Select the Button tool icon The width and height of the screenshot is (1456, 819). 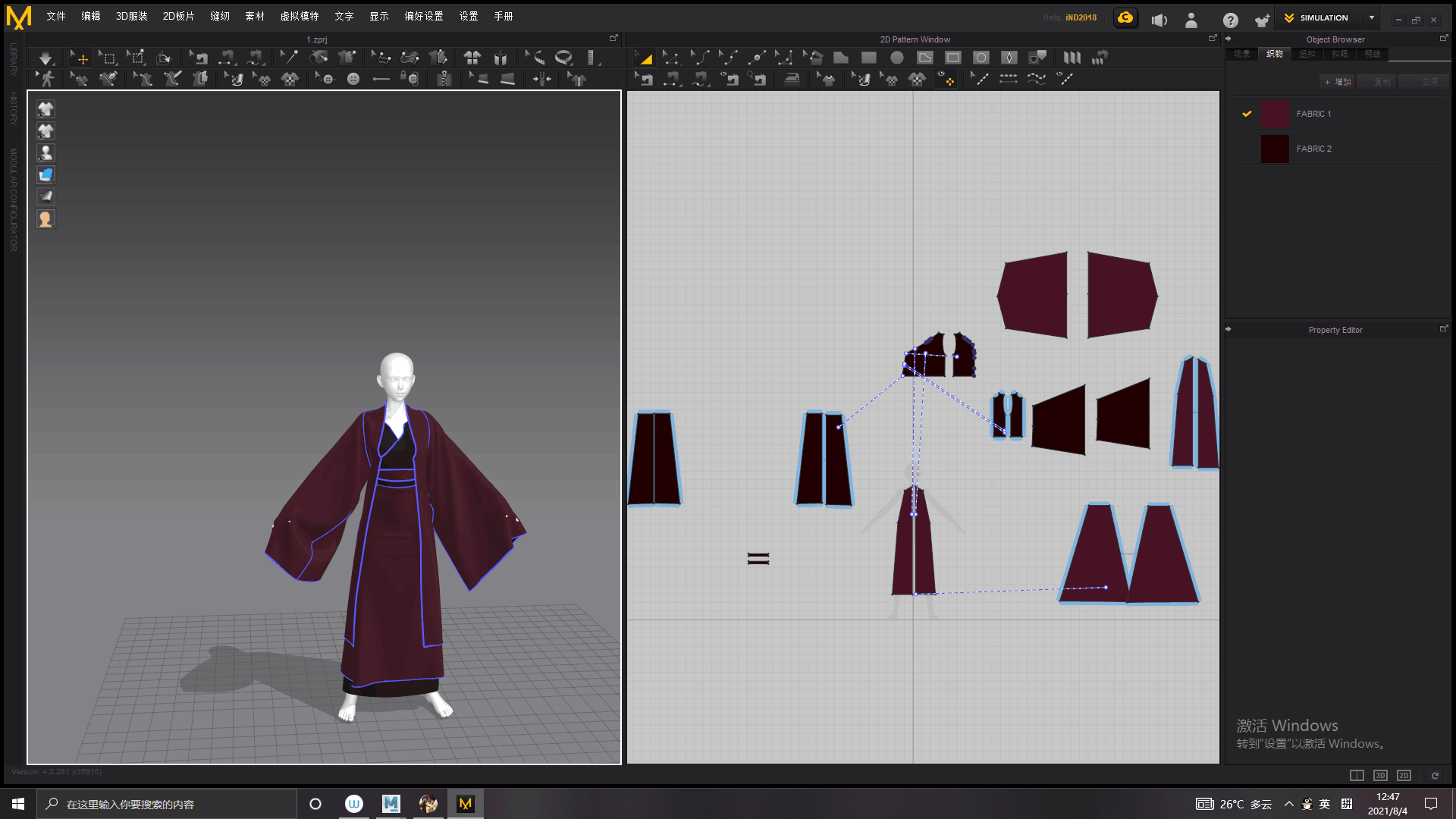pos(353,79)
